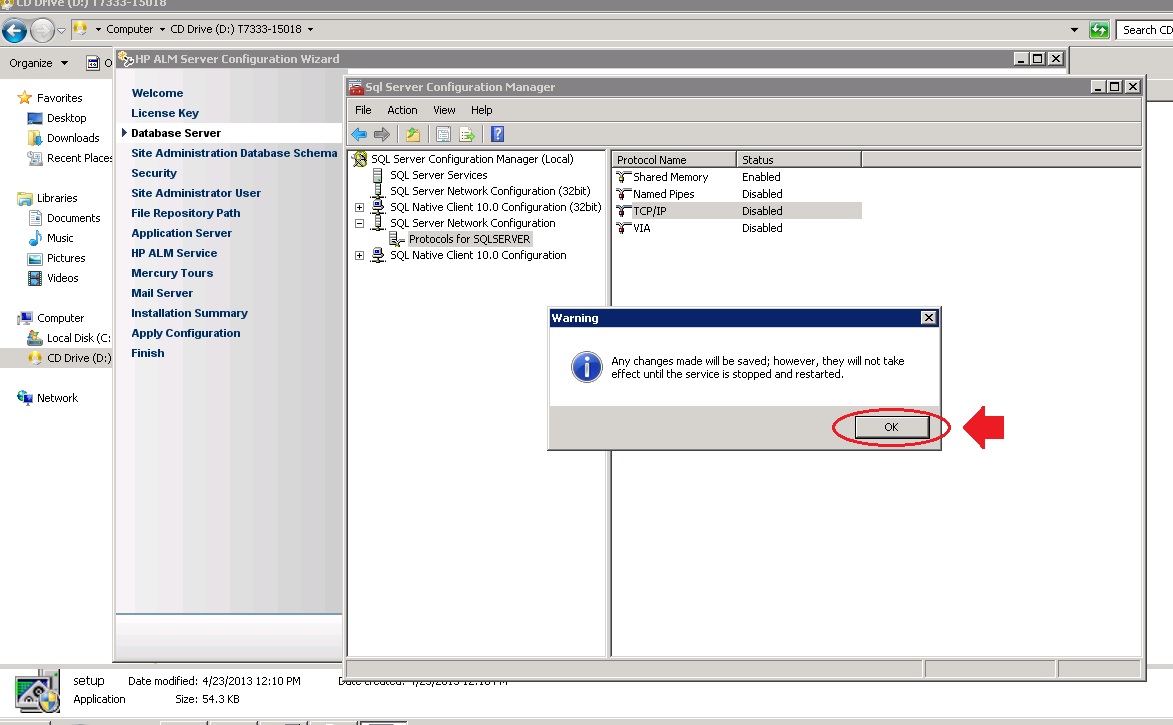Viewport: 1173px width, 725px height.
Task: Click the Forward arrow toolbar icon
Action: (382, 135)
